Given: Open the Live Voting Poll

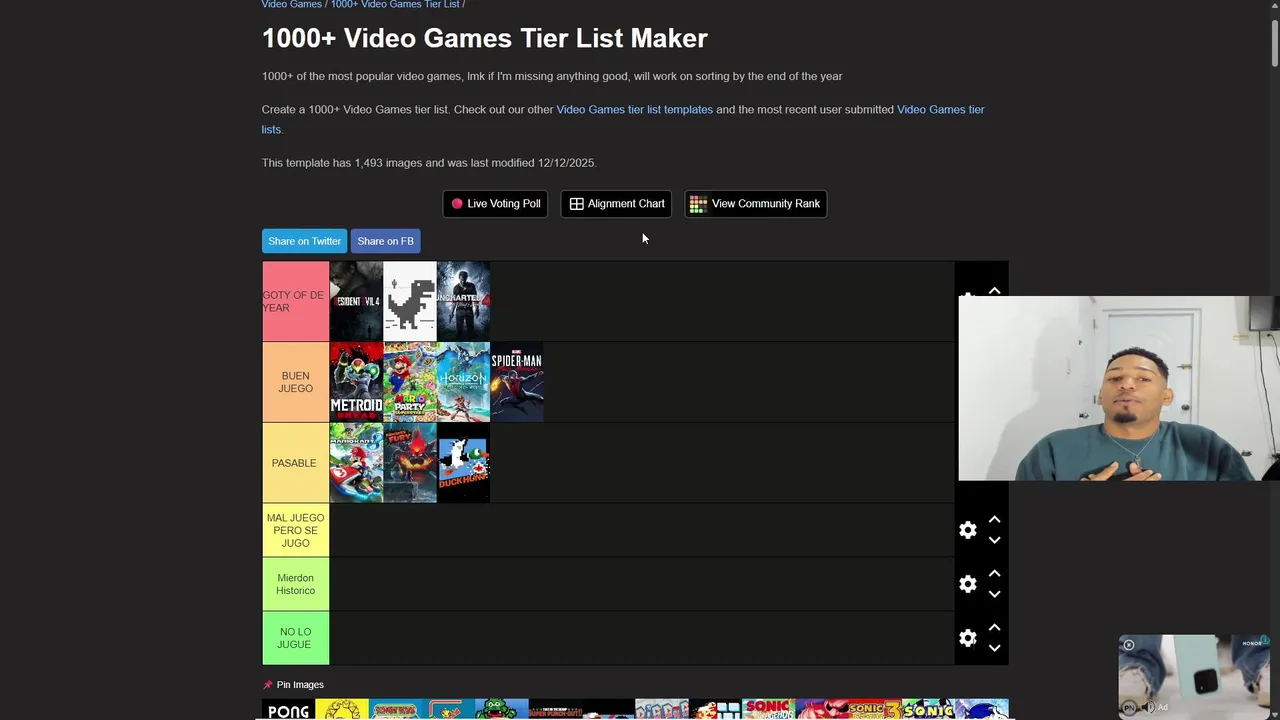Looking at the screenshot, I should pos(495,204).
